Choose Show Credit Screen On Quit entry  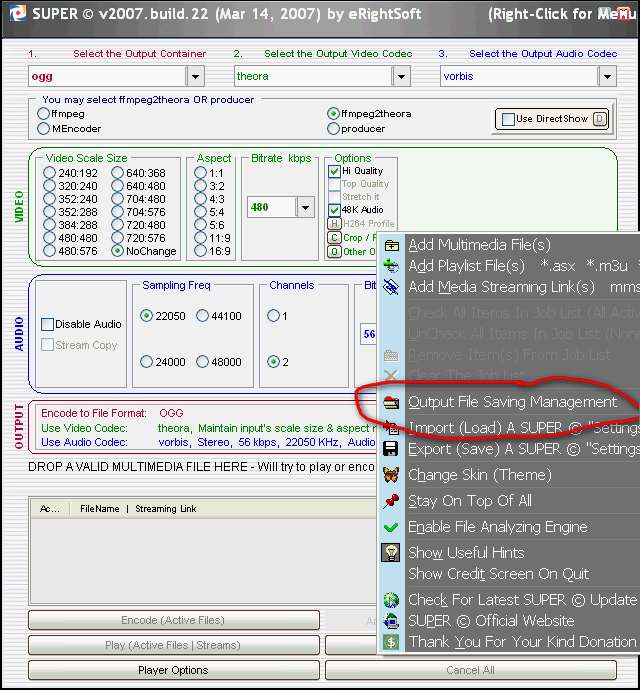pyautogui.click(x=498, y=574)
